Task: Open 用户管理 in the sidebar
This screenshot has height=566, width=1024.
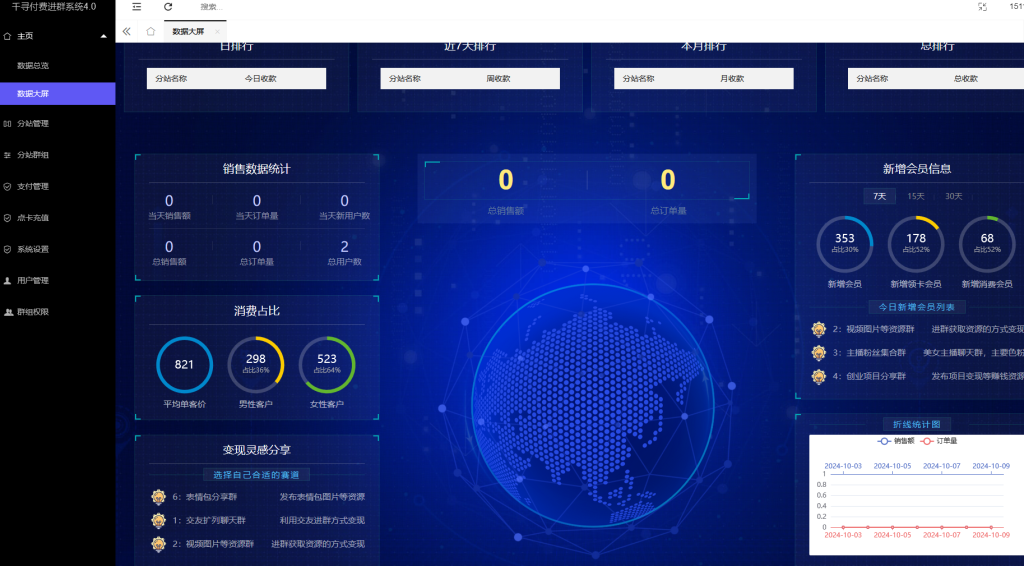Action: pyautogui.click(x=33, y=280)
